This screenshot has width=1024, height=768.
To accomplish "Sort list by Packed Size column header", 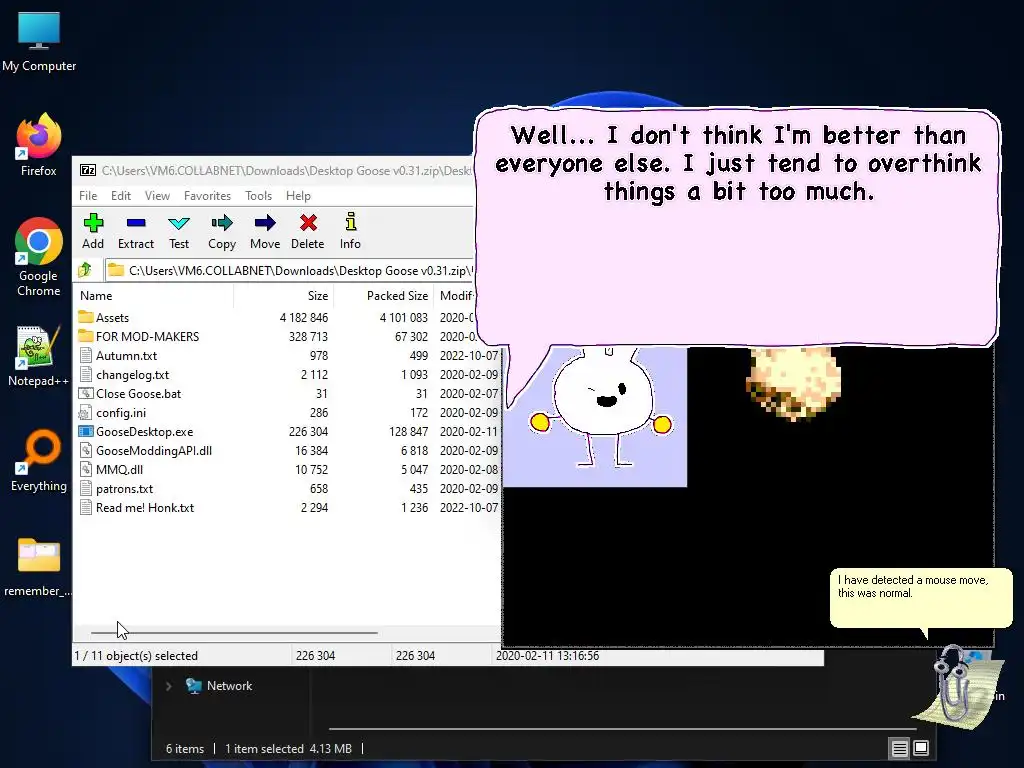I will click(383, 296).
